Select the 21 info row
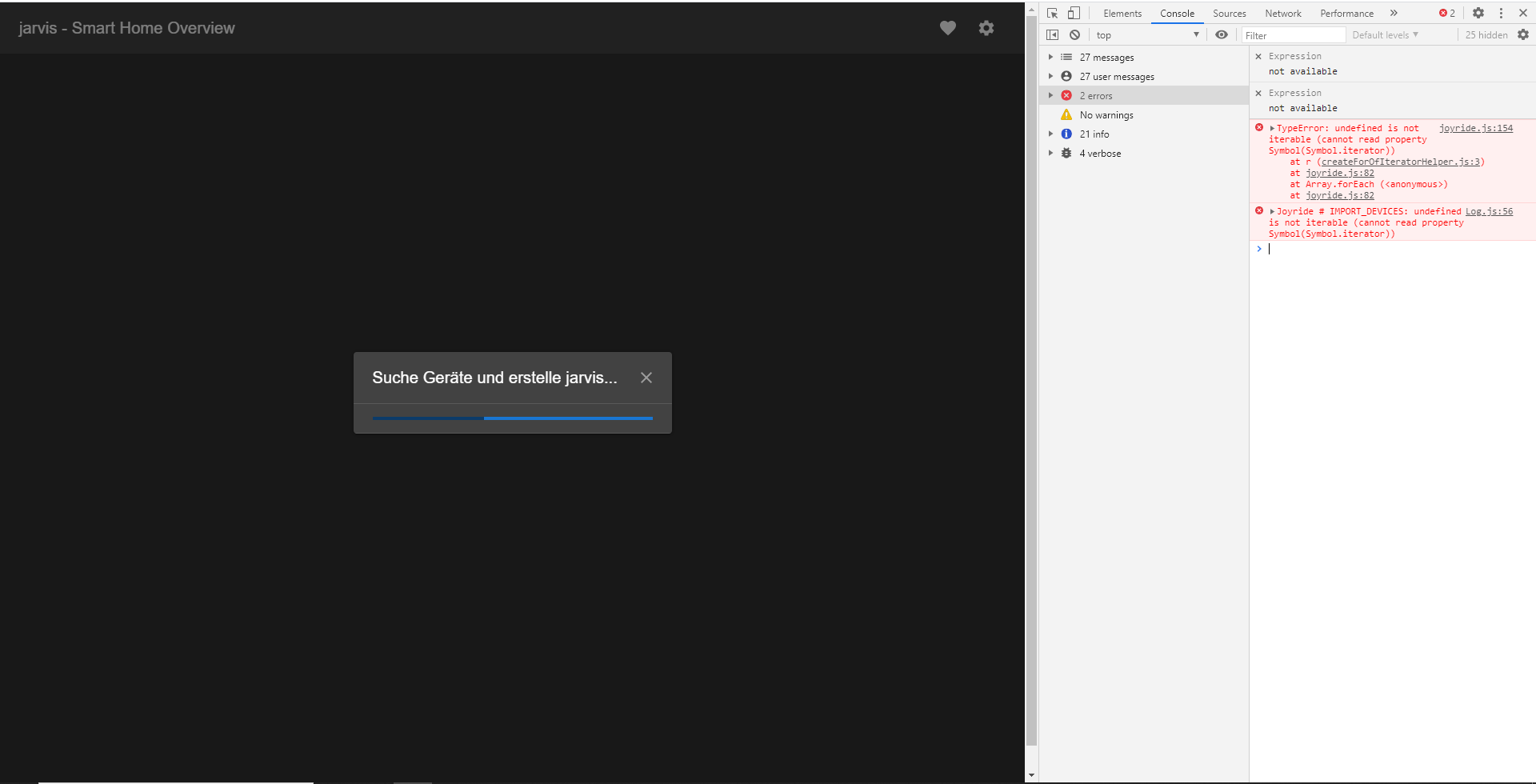 [x=1144, y=134]
